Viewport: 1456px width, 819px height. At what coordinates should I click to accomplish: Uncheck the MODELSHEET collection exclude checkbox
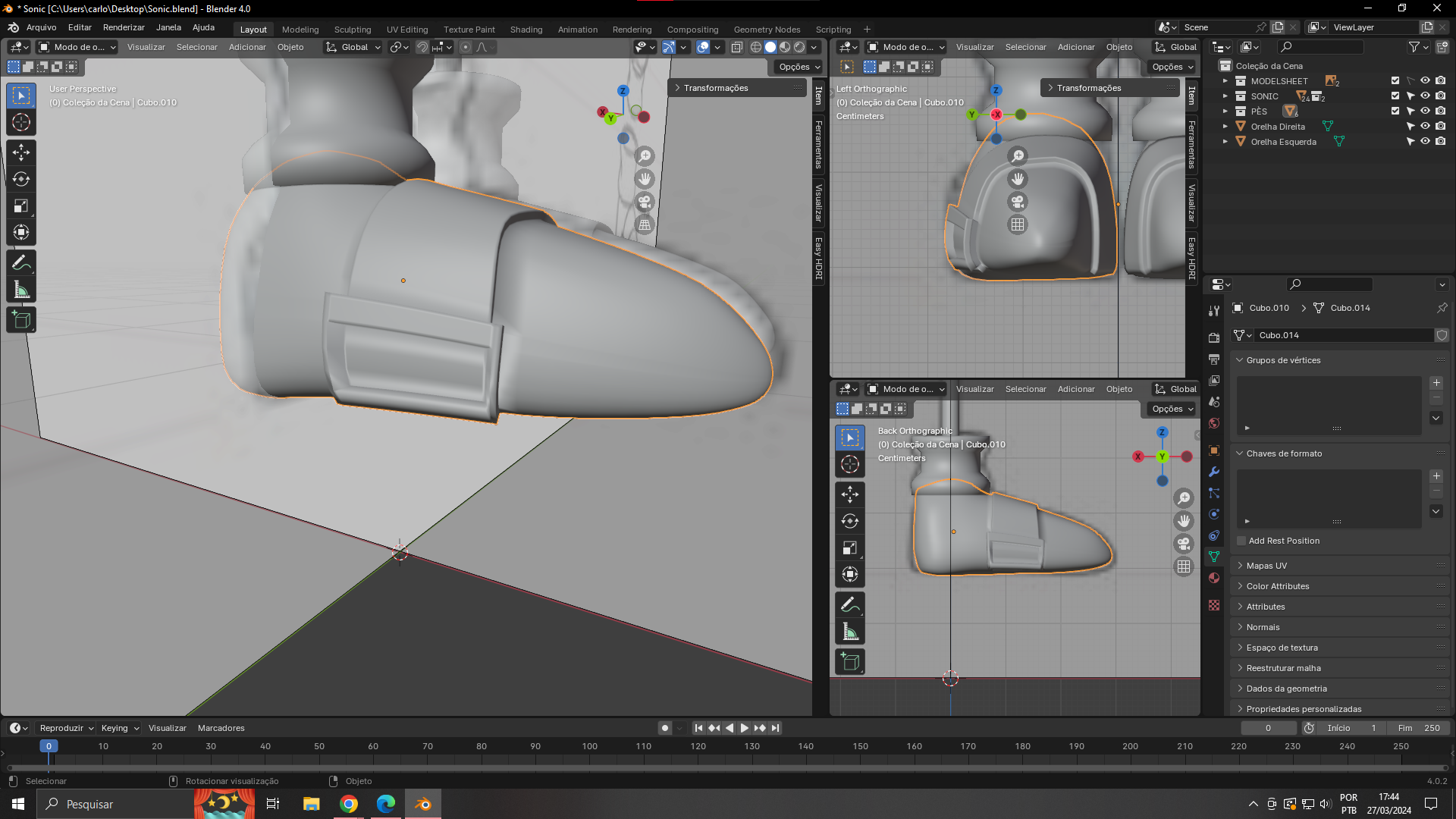[x=1395, y=81]
